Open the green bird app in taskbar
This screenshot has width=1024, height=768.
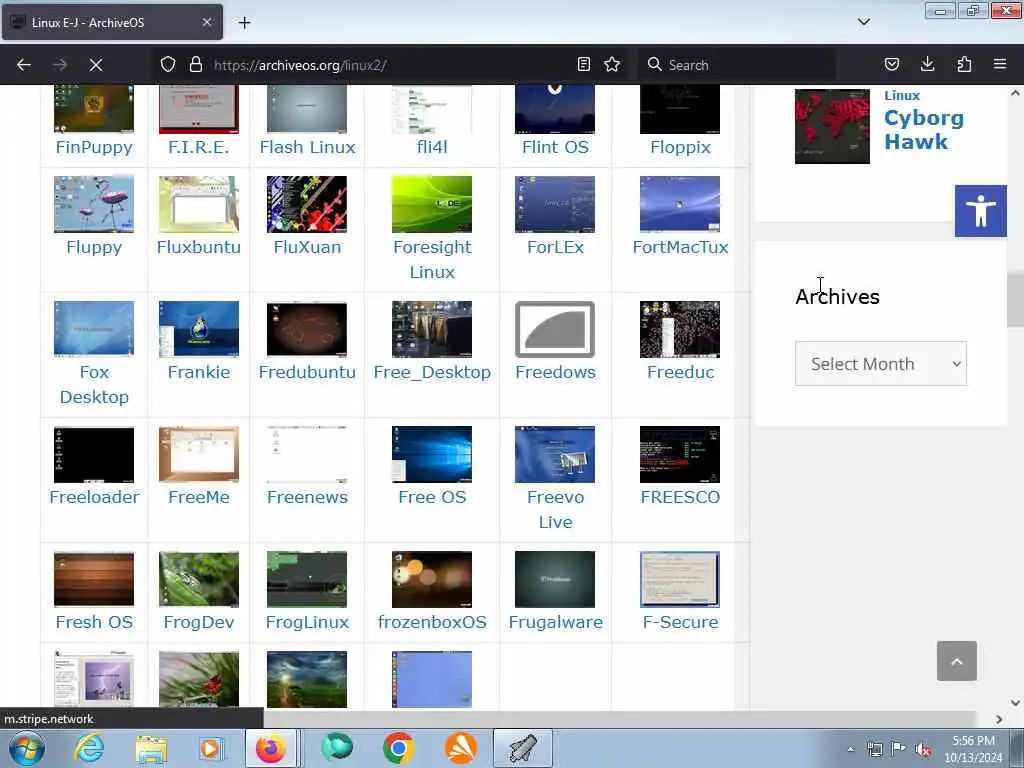coord(337,748)
